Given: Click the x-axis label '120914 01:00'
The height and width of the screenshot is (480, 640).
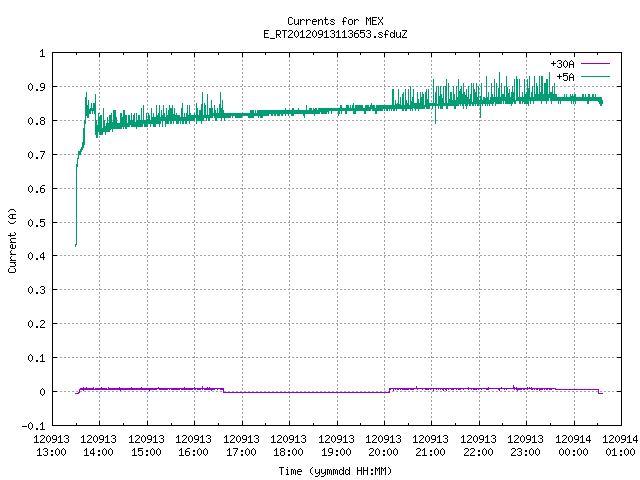Looking at the screenshot, I should point(620,446).
